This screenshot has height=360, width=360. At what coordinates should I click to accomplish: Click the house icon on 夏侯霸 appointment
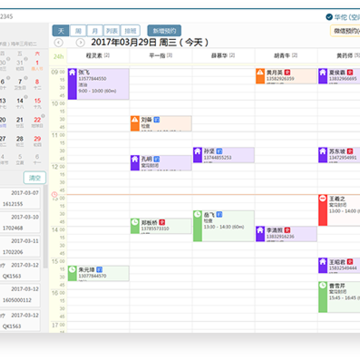tap(323, 72)
